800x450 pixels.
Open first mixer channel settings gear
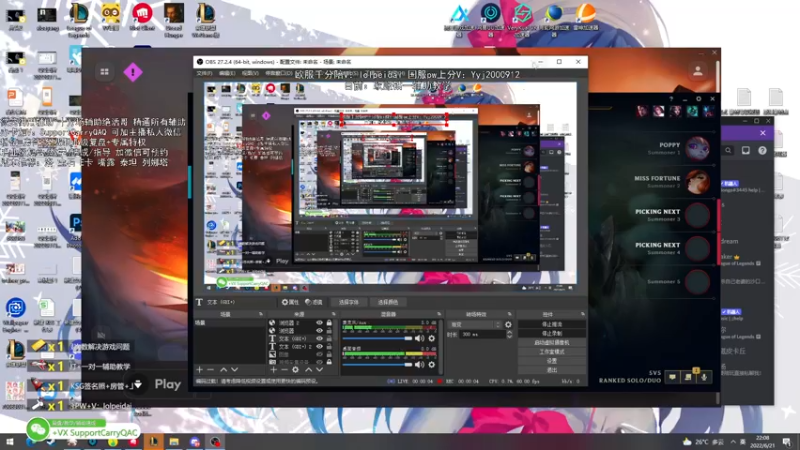click(x=432, y=338)
